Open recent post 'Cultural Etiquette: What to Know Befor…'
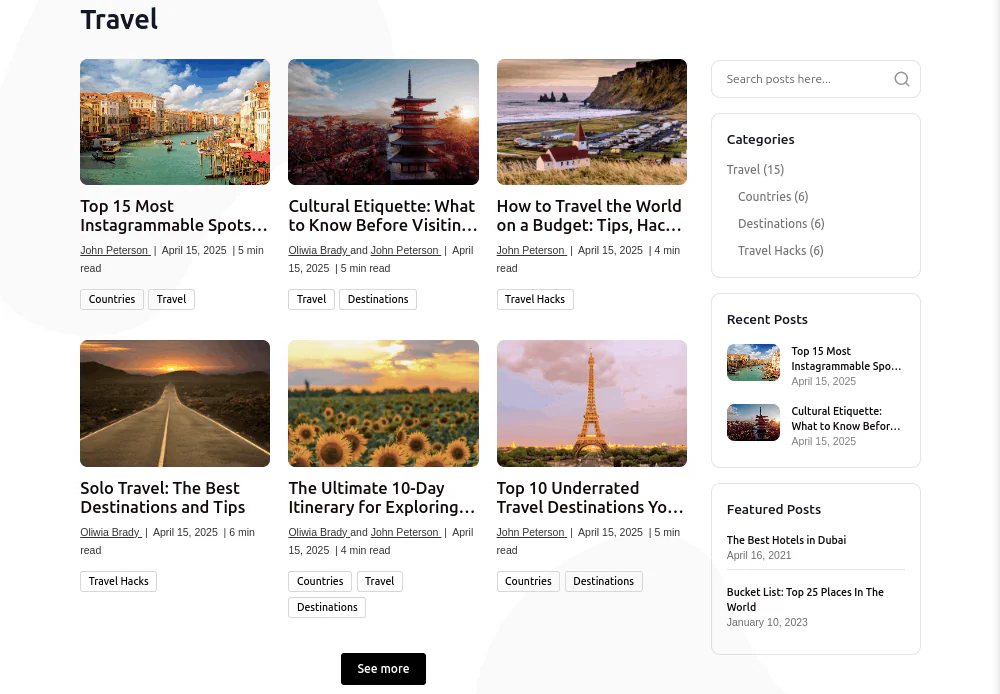The image size is (1000, 694). (846, 418)
